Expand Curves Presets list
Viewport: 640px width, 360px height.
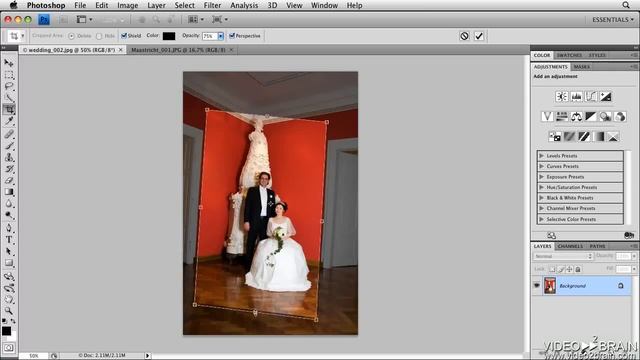(541, 167)
